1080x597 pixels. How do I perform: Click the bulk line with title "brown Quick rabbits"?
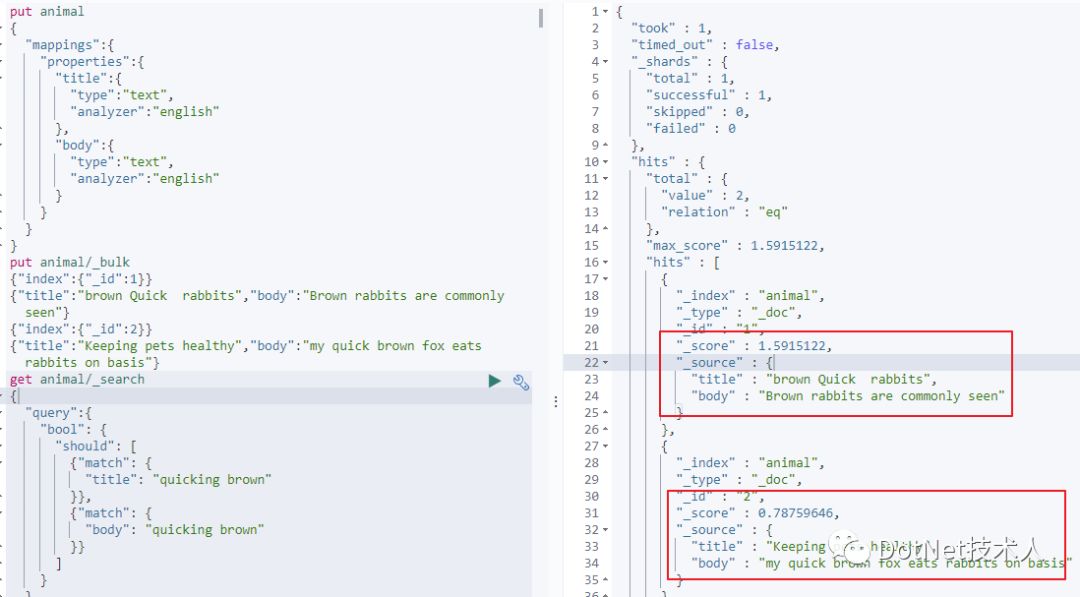point(257,304)
